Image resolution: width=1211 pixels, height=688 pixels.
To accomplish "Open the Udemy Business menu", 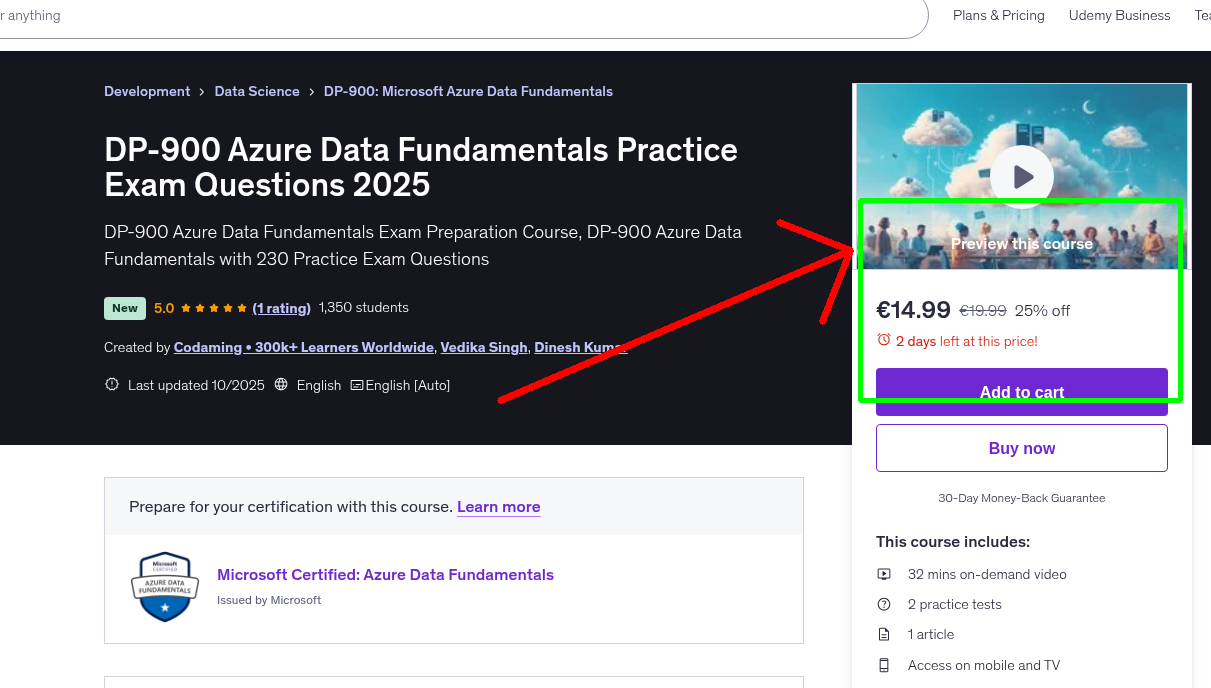I will [x=1119, y=15].
